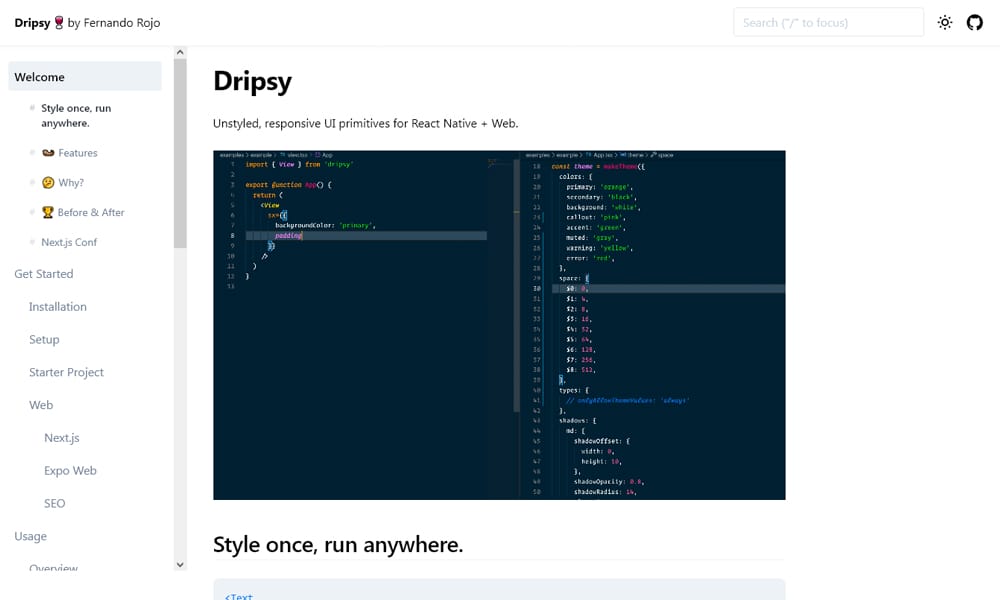The width and height of the screenshot is (1000, 600).
Task: Open the Expo Web page
Action: tap(70, 470)
